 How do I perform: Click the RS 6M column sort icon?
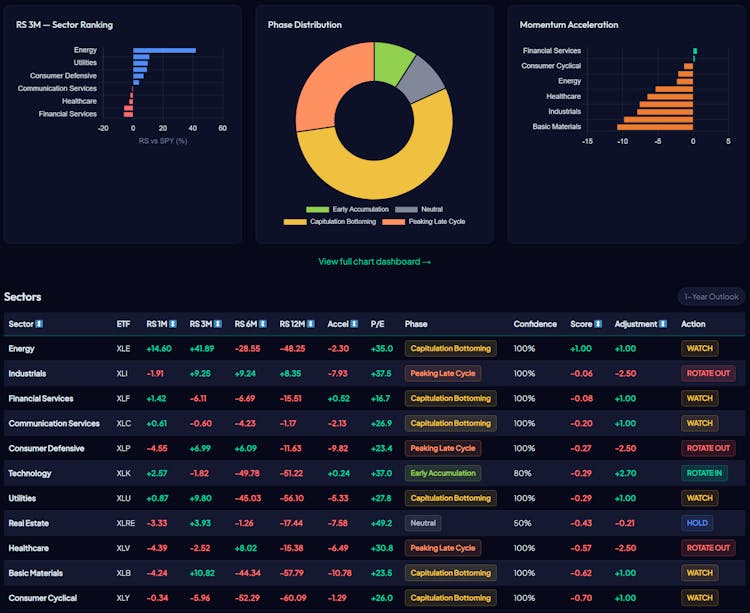(x=263, y=324)
